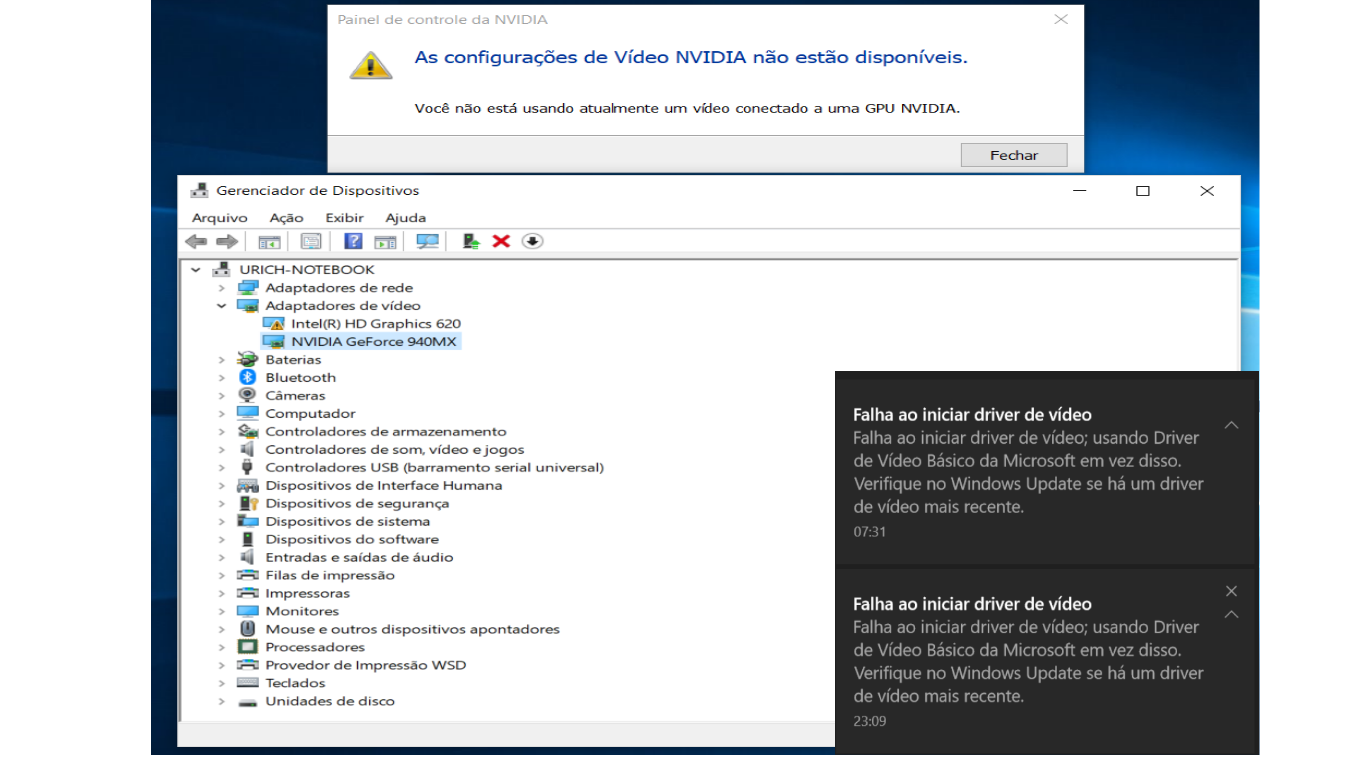Open the Ajuda menu

tap(405, 217)
